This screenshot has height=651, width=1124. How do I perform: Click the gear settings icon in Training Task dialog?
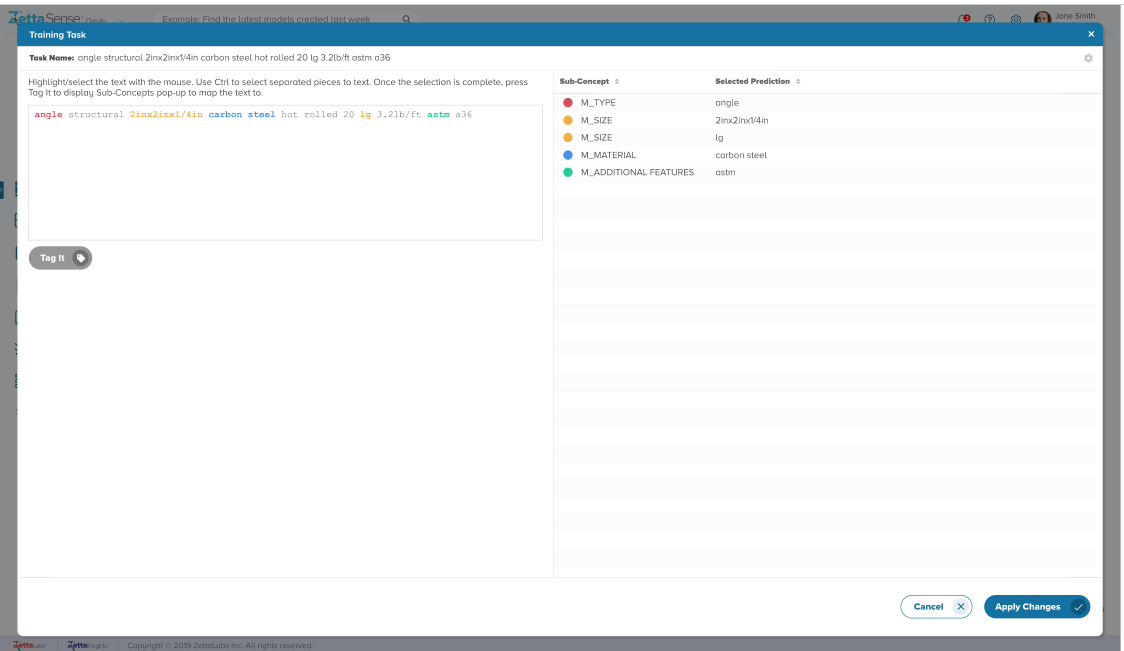coord(1088,58)
